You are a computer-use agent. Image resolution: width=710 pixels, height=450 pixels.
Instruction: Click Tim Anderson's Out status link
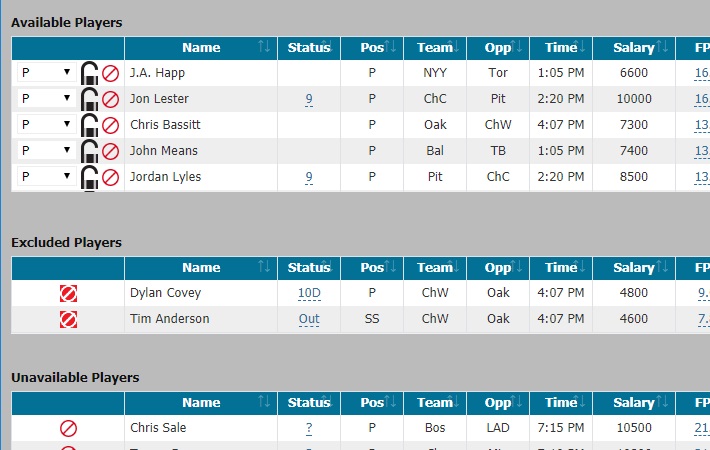point(309,319)
